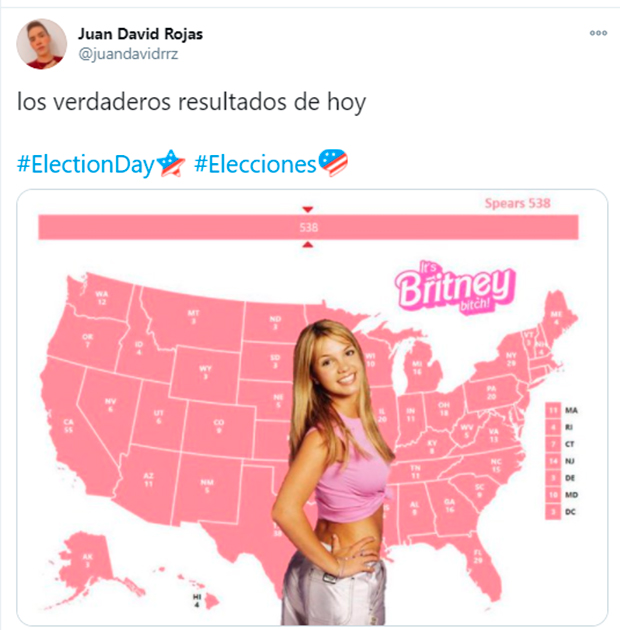This screenshot has width=620, height=630.
Task: Select Montana MT on the map
Action: point(193,317)
